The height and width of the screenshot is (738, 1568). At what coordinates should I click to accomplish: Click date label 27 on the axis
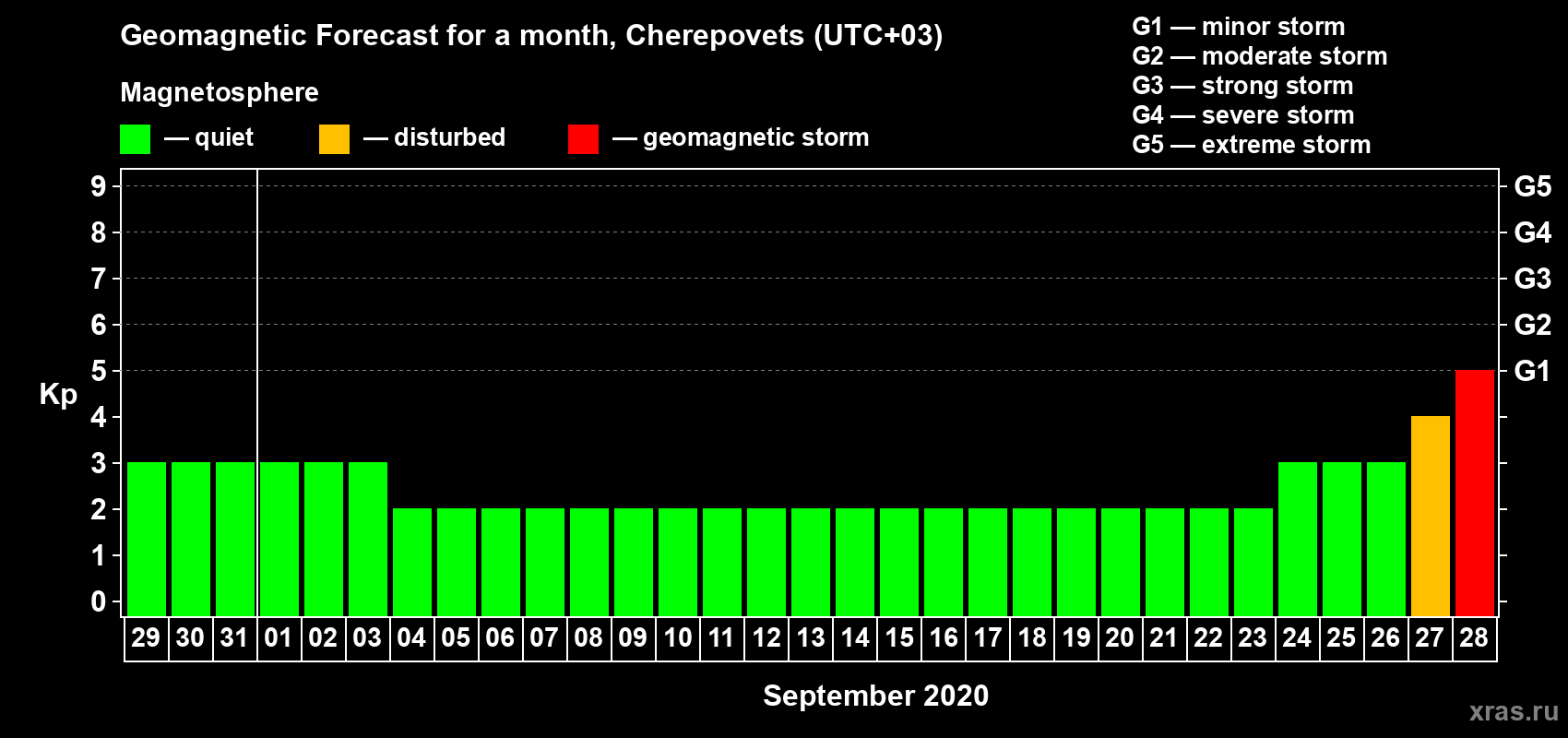pos(1430,638)
